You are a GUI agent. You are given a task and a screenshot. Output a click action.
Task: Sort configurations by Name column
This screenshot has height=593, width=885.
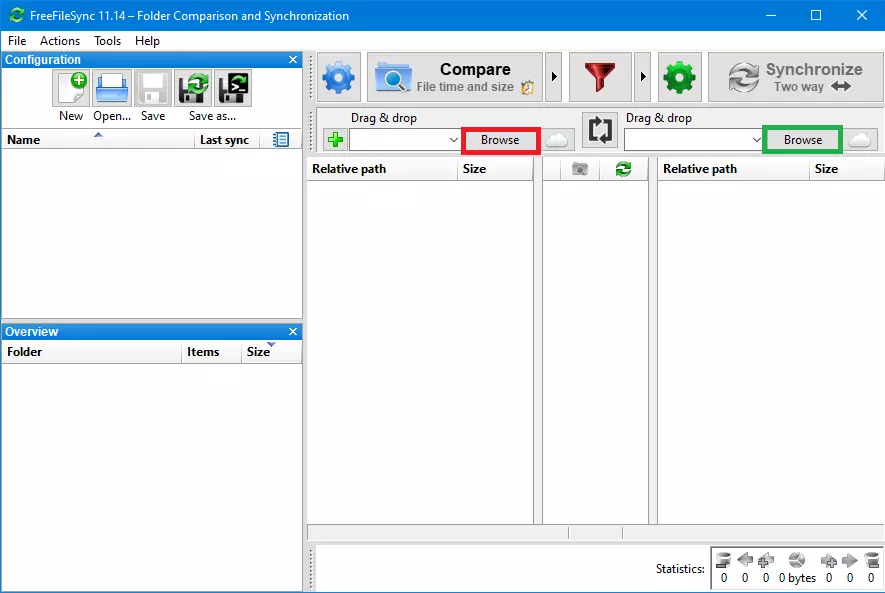click(x=98, y=139)
